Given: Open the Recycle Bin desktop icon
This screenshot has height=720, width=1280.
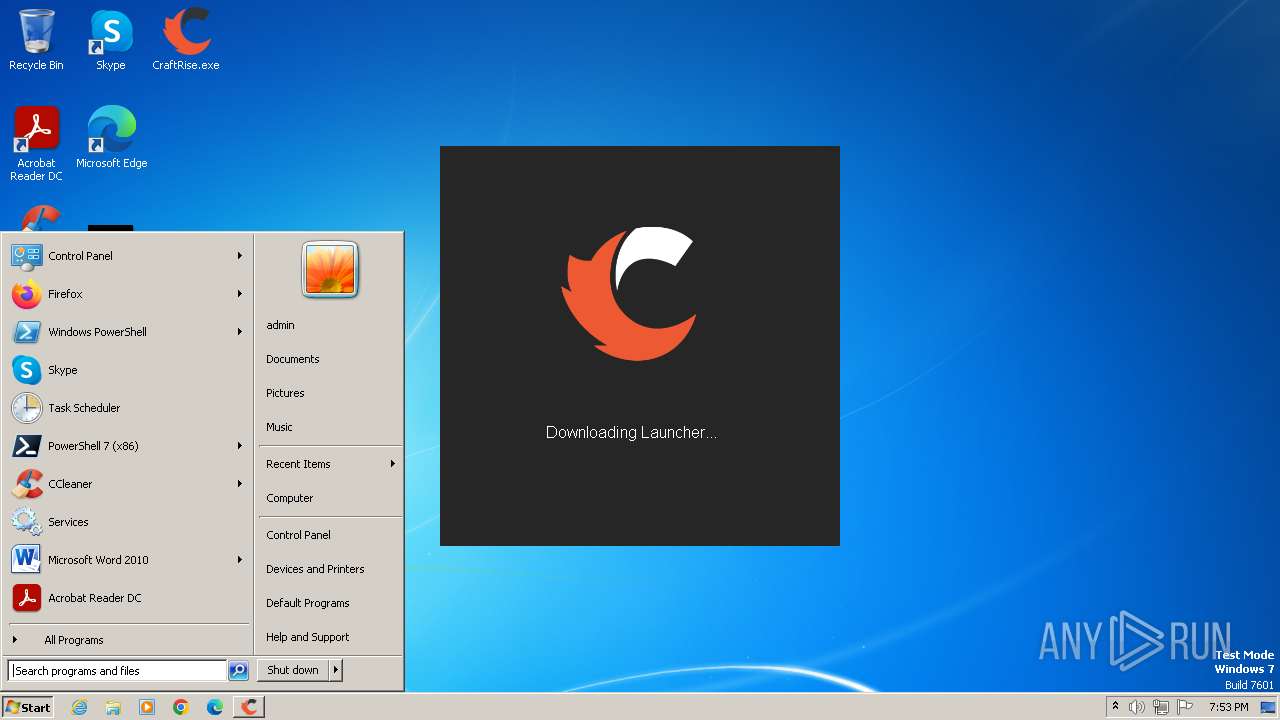Looking at the screenshot, I should point(36,40).
